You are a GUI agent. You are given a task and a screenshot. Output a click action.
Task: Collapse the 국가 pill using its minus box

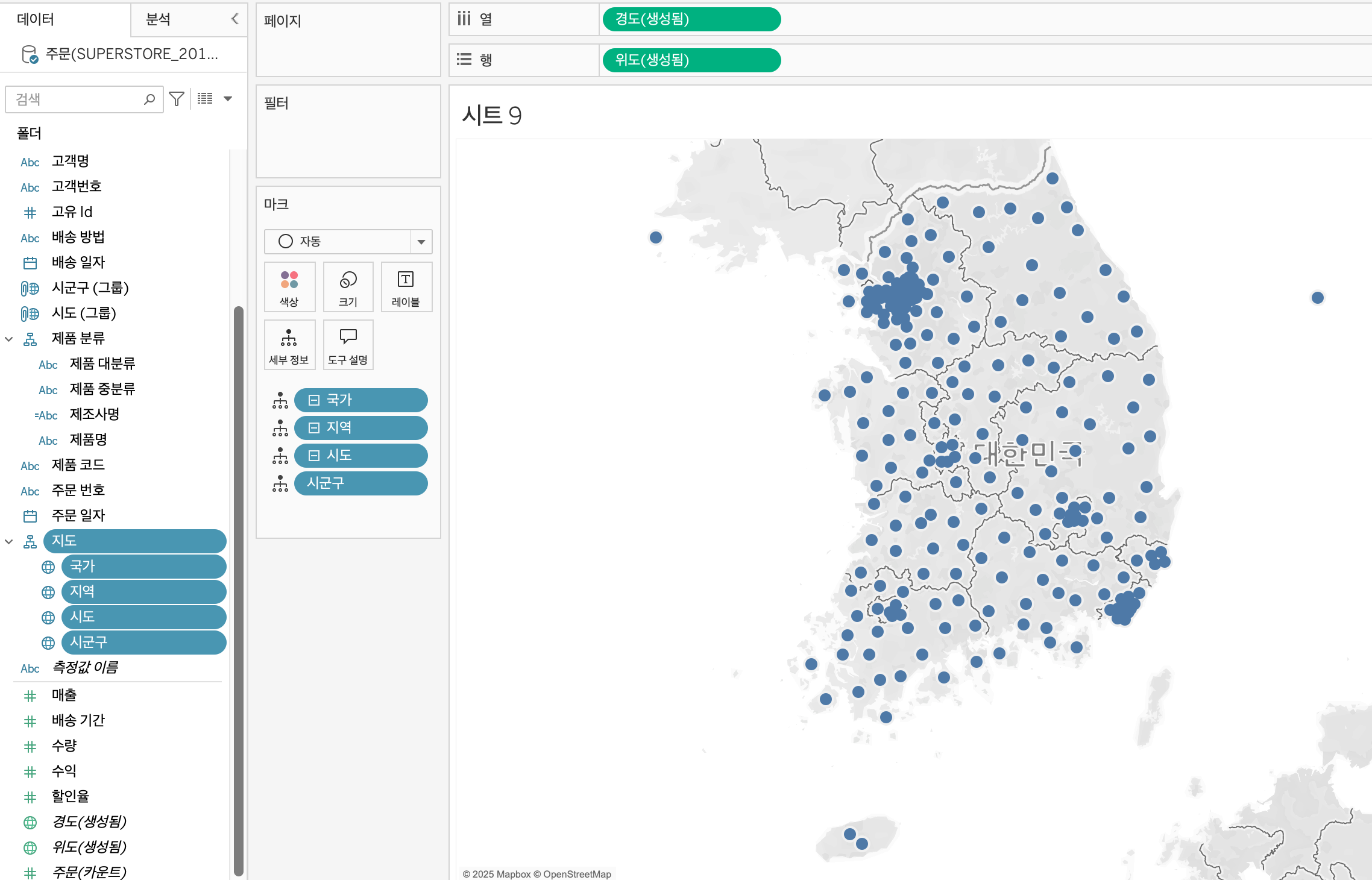(x=314, y=400)
